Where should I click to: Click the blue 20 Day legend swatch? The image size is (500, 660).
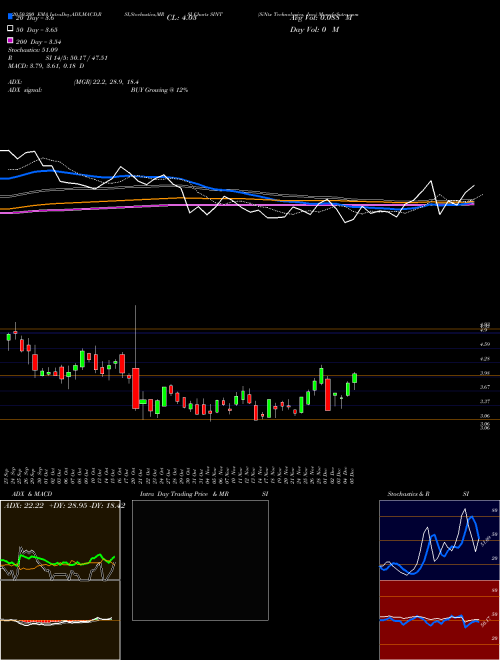click(x=10, y=16)
